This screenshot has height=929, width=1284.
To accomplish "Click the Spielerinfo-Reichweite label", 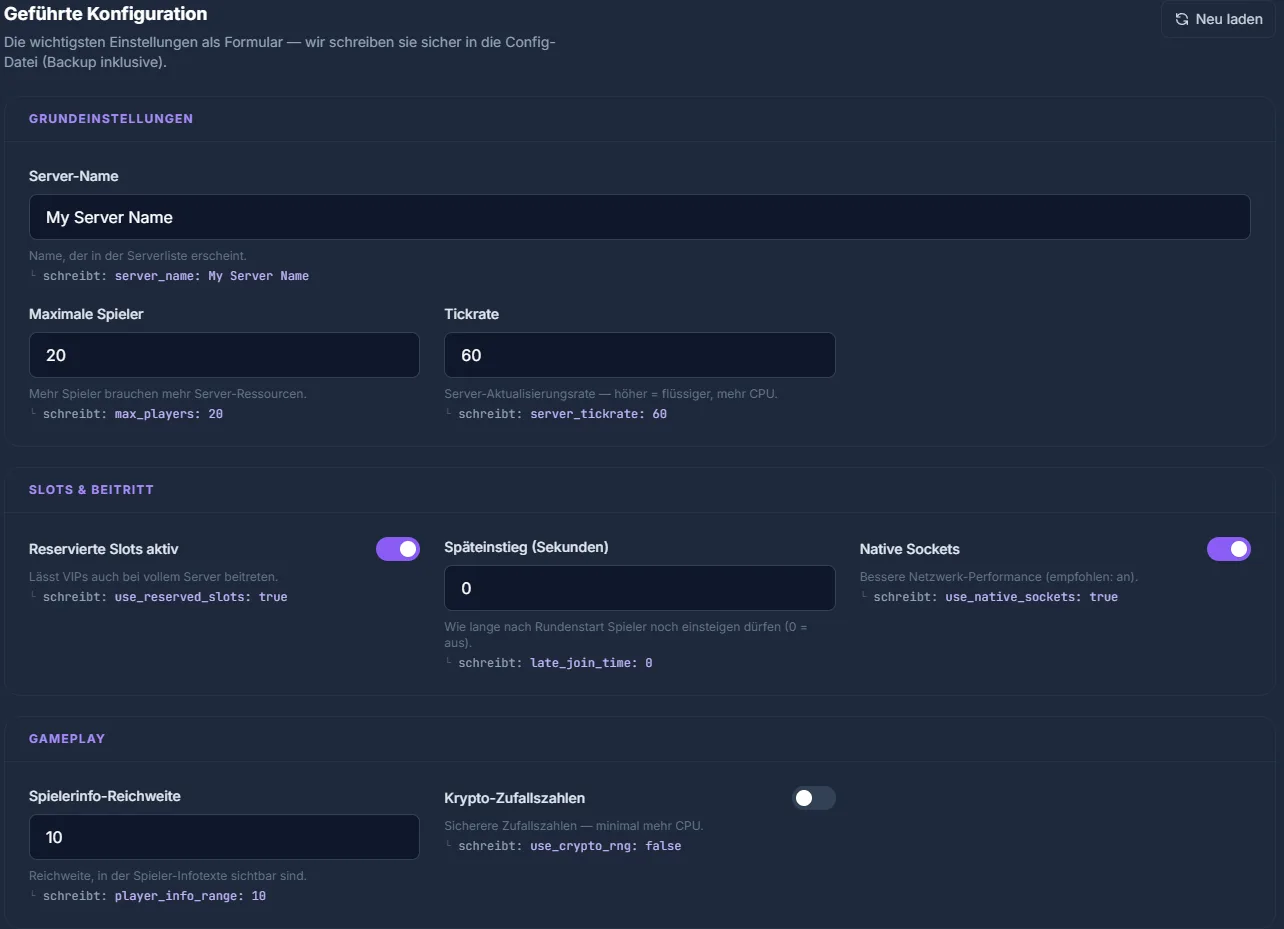I will (x=105, y=796).
